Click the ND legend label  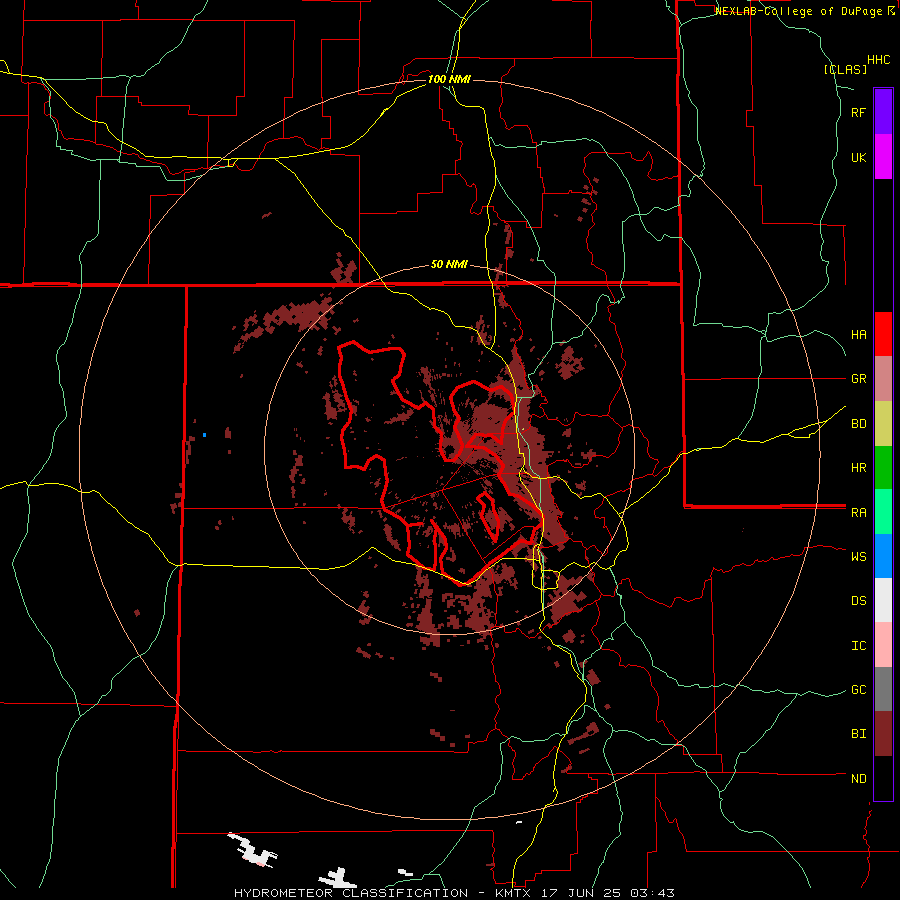858,778
